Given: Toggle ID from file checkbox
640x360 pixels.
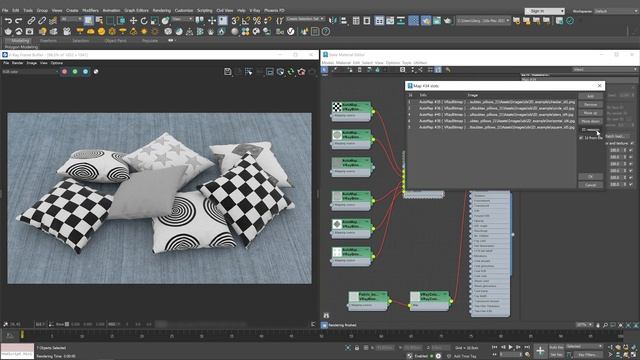Looking at the screenshot, I should (x=581, y=138).
